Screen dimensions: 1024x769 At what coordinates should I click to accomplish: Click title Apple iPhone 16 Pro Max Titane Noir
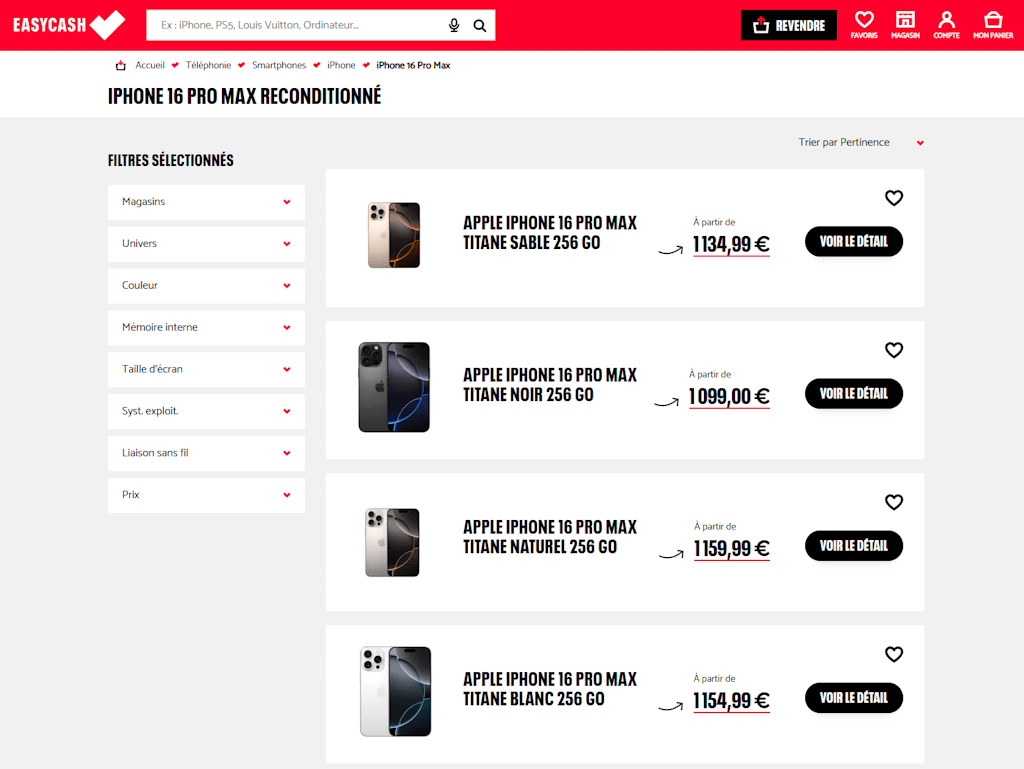click(550, 384)
